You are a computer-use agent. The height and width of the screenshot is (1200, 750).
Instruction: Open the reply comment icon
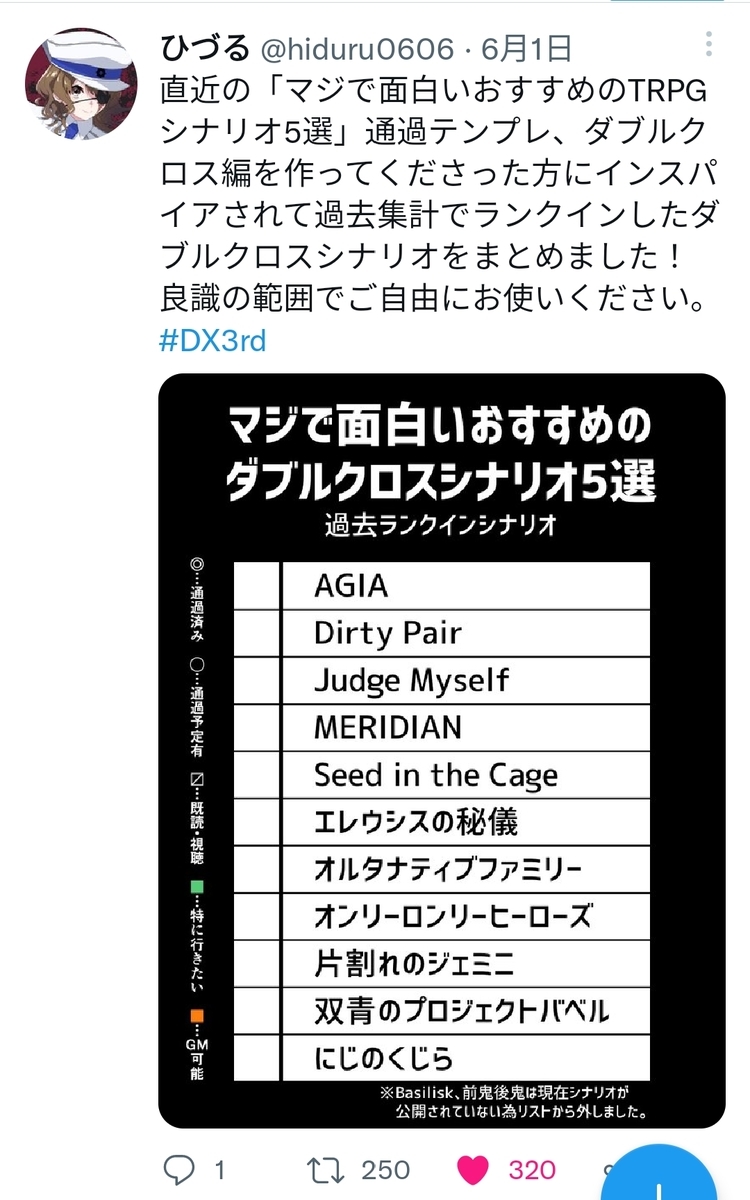[x=181, y=1170]
